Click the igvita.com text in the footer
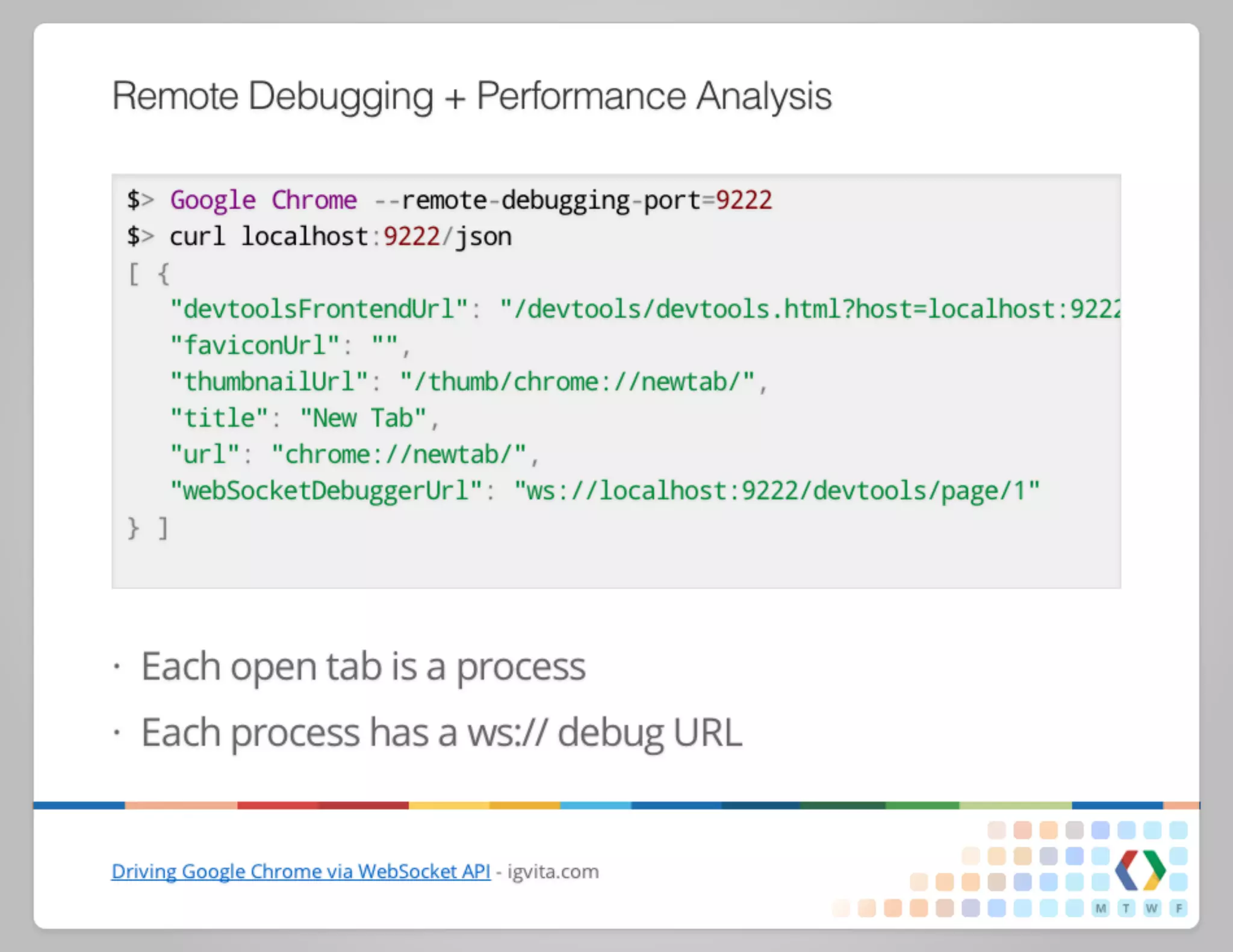The height and width of the screenshot is (952, 1233). (553, 871)
